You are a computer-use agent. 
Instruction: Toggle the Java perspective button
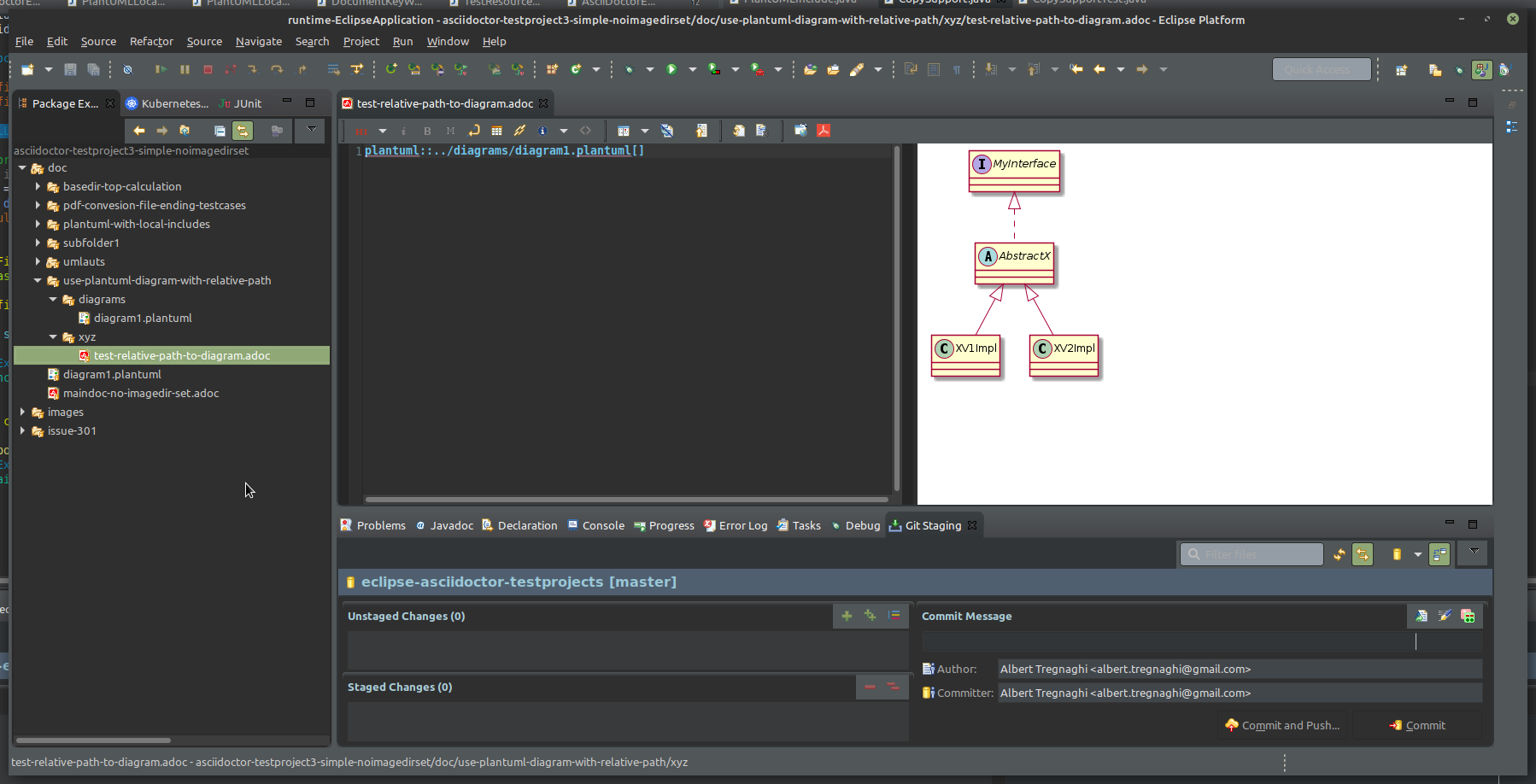1482,70
